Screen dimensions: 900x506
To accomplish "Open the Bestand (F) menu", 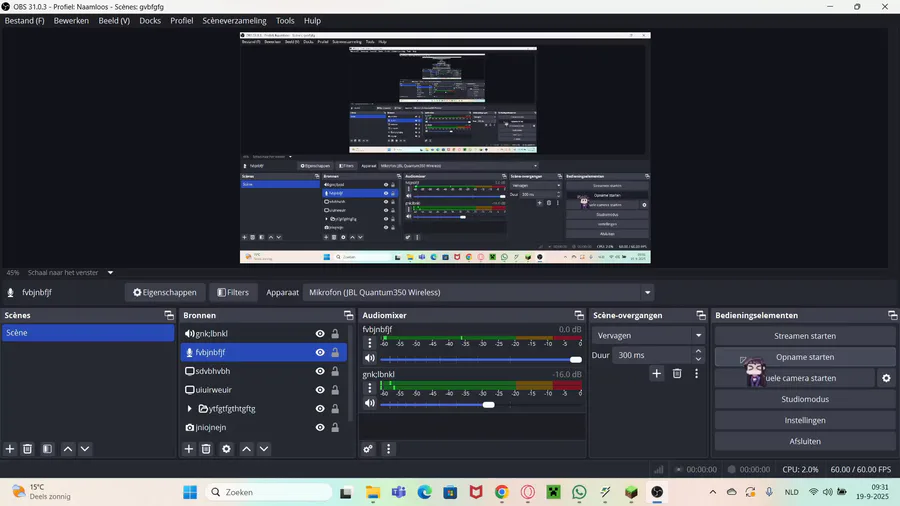I will (24, 21).
